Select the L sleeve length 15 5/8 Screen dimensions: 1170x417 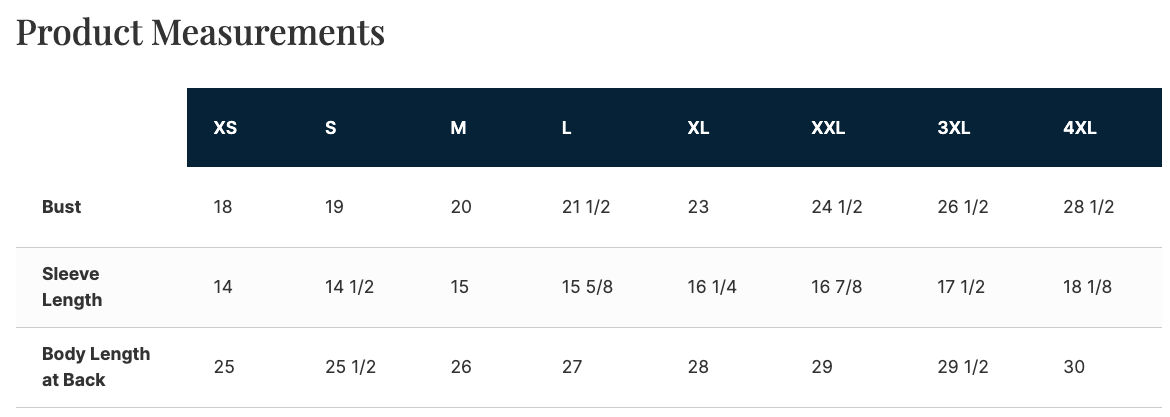pos(587,287)
